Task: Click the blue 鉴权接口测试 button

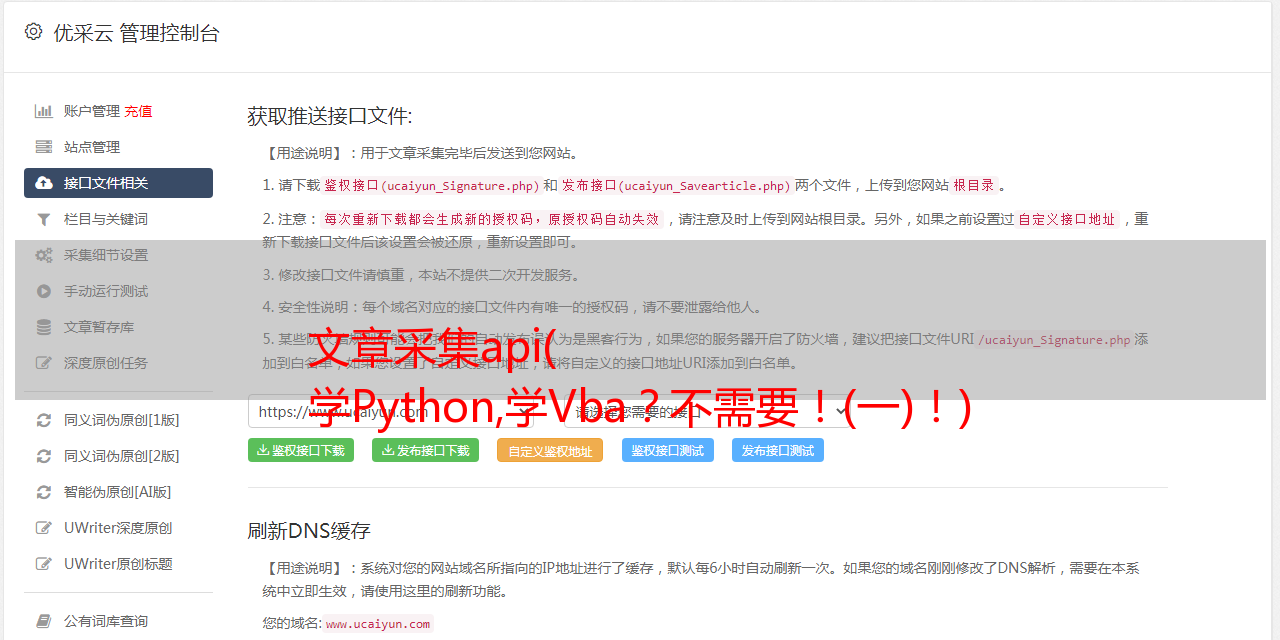Action: tap(668, 450)
